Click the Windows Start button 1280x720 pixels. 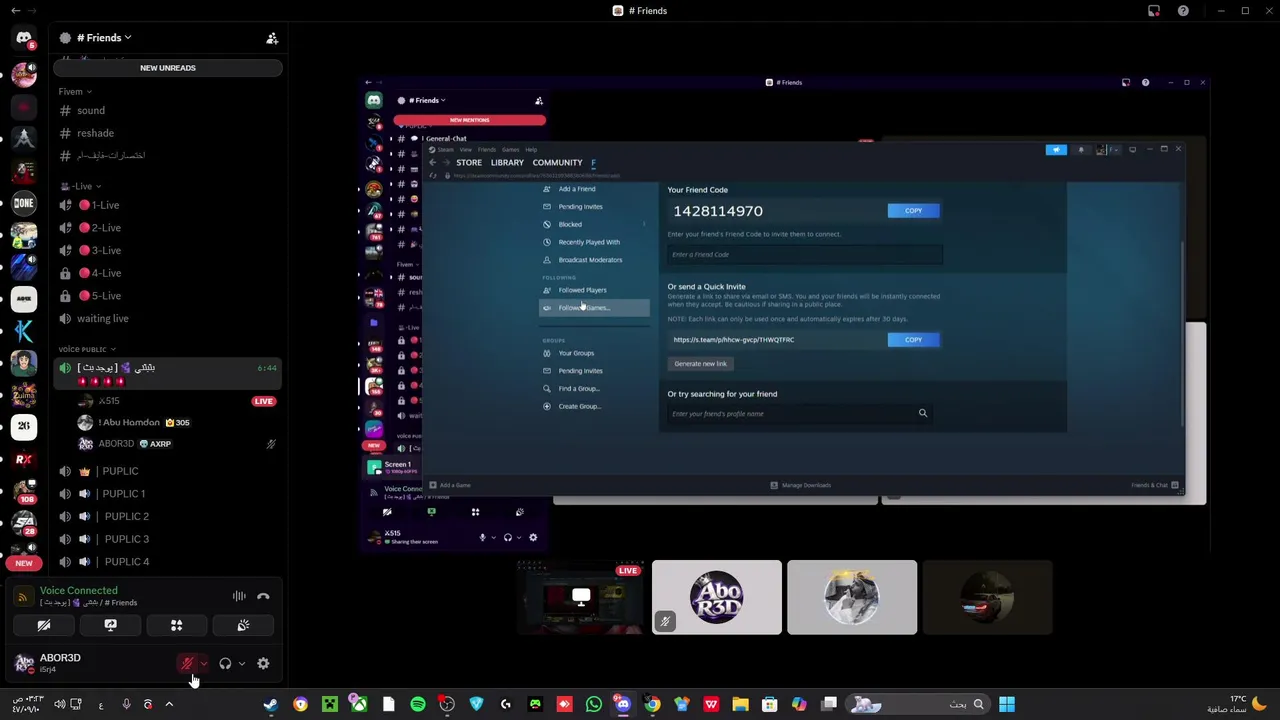pos(1007,705)
